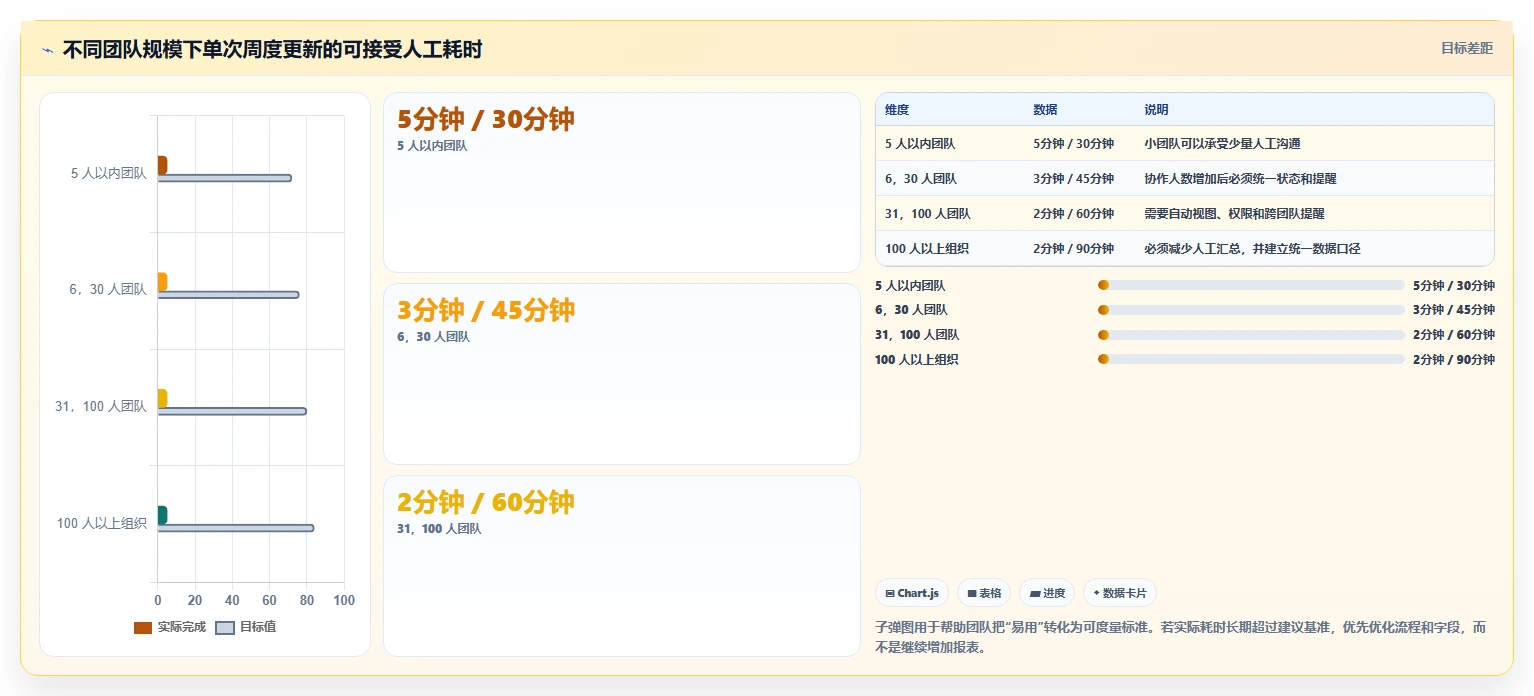Click the 表格 tag chip

pyautogui.click(x=984, y=593)
